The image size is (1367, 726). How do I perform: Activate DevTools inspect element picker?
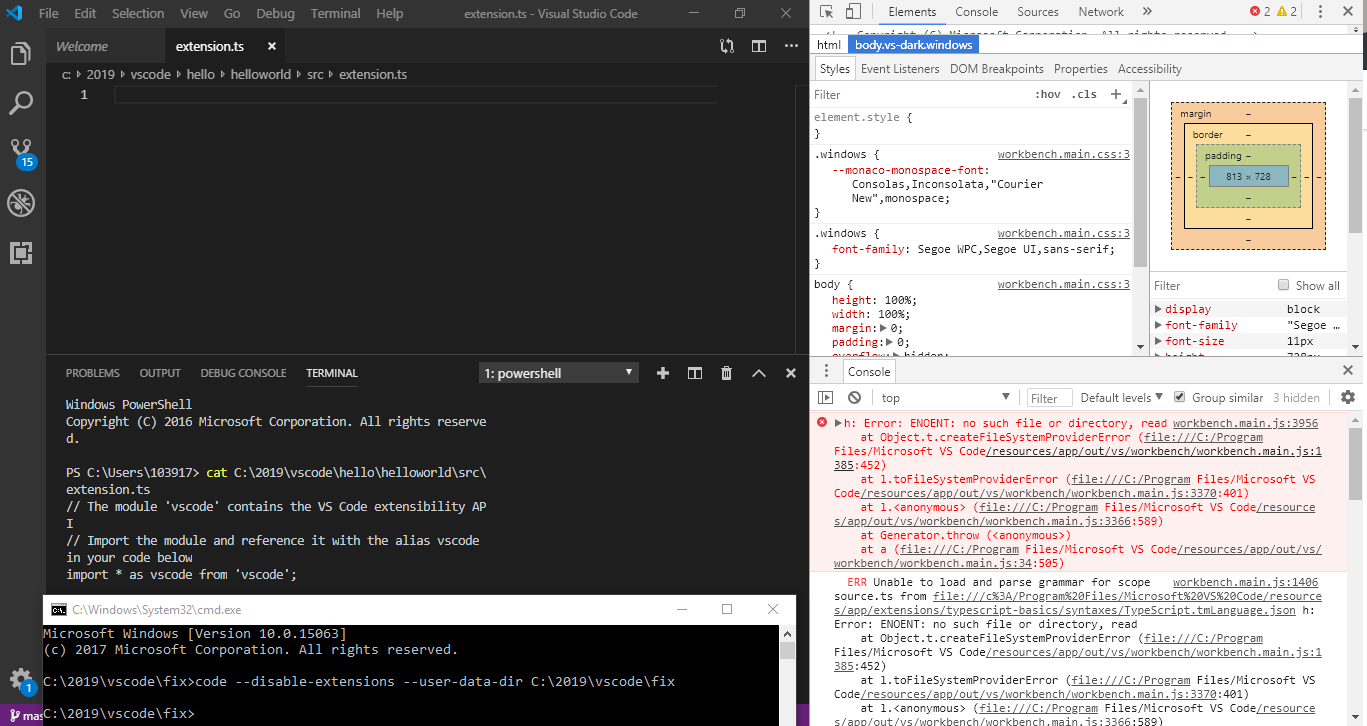click(827, 12)
